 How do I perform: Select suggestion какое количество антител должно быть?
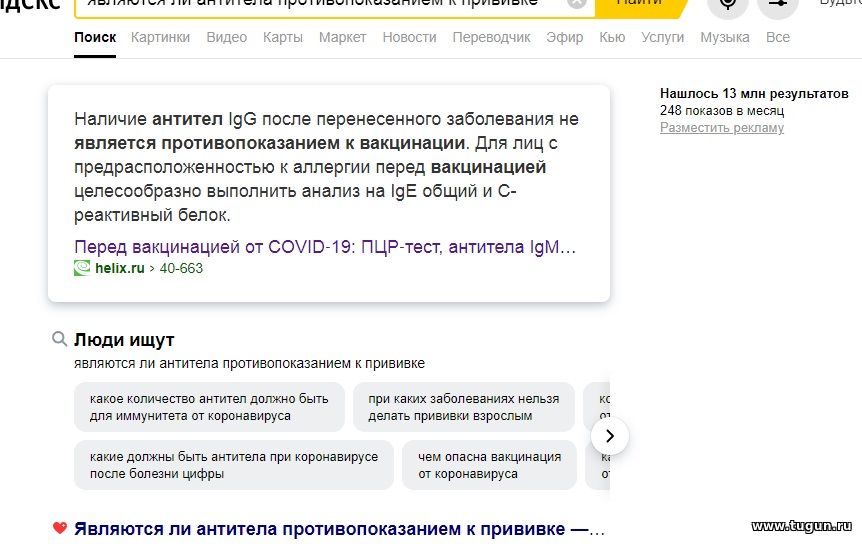[209, 407]
